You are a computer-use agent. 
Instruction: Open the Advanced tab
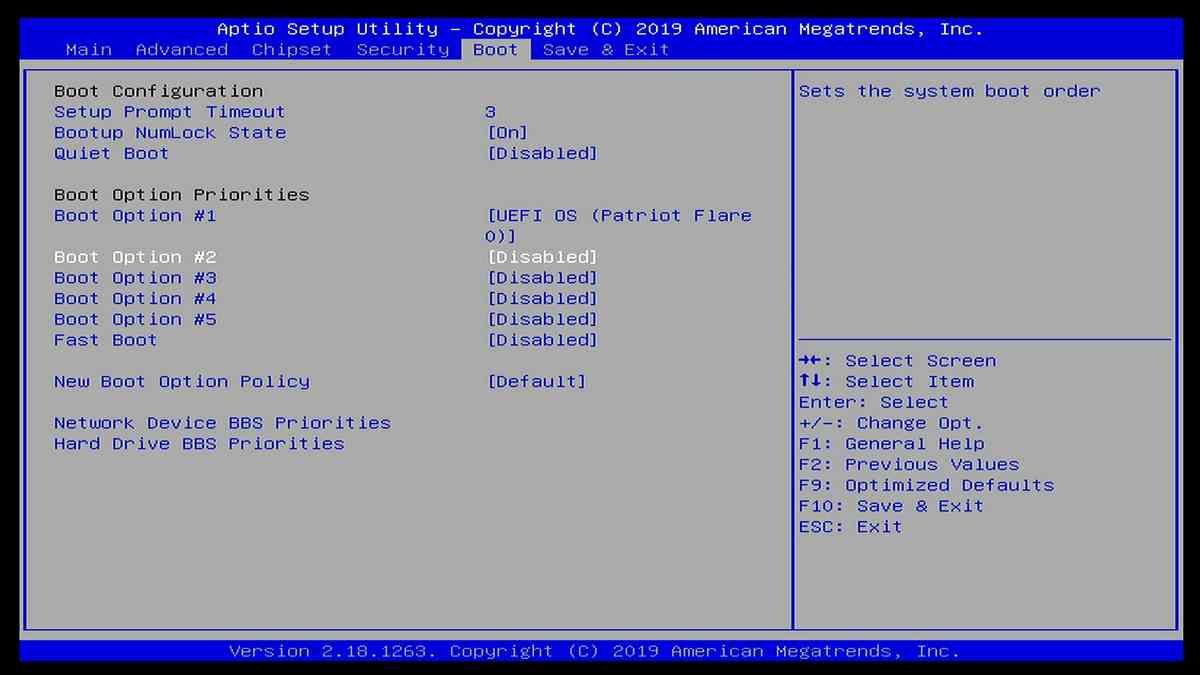pos(181,49)
